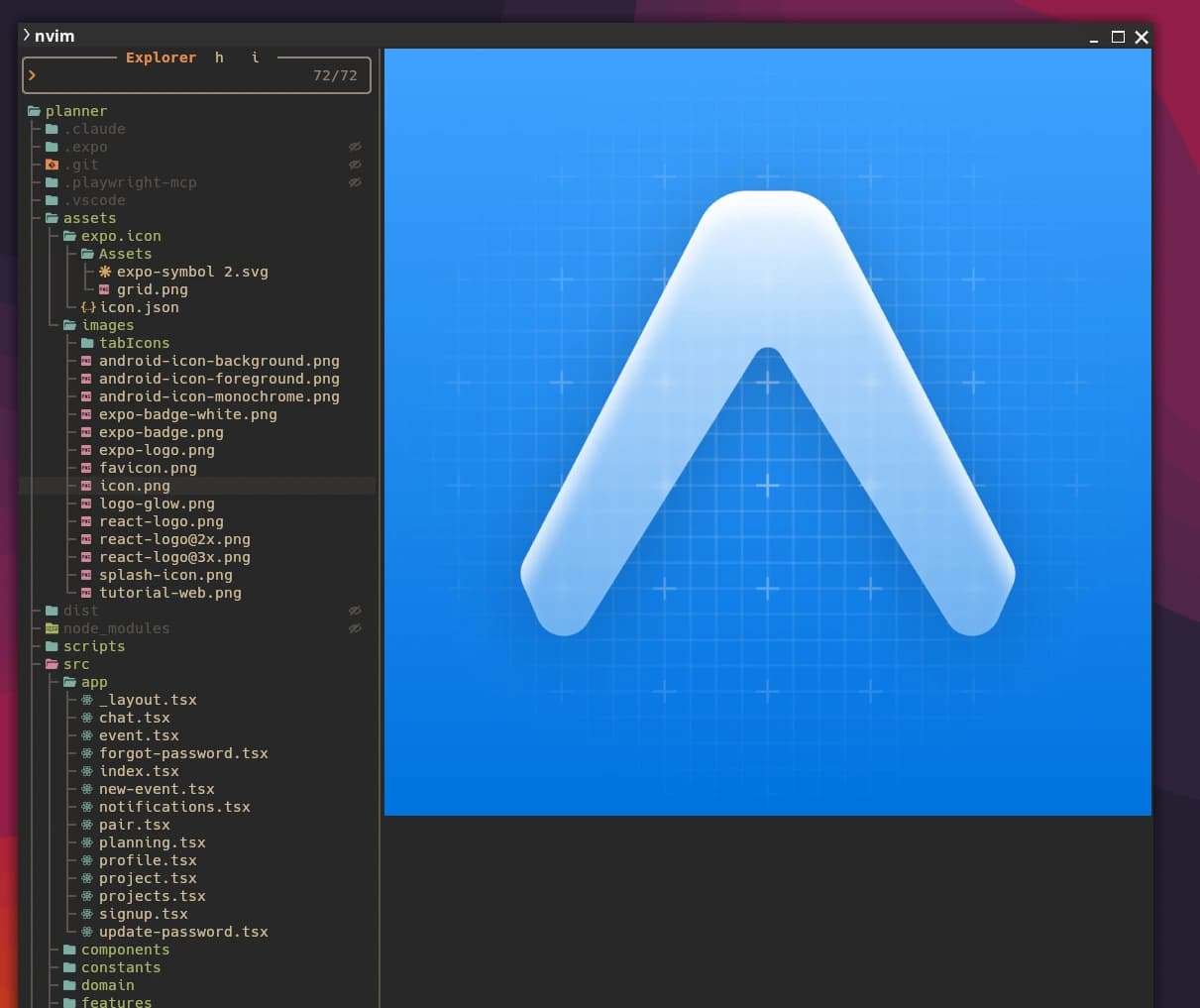Screen dimensions: 1200x1008
Task: Click the image icon beside grid.png
Action: coord(105,289)
